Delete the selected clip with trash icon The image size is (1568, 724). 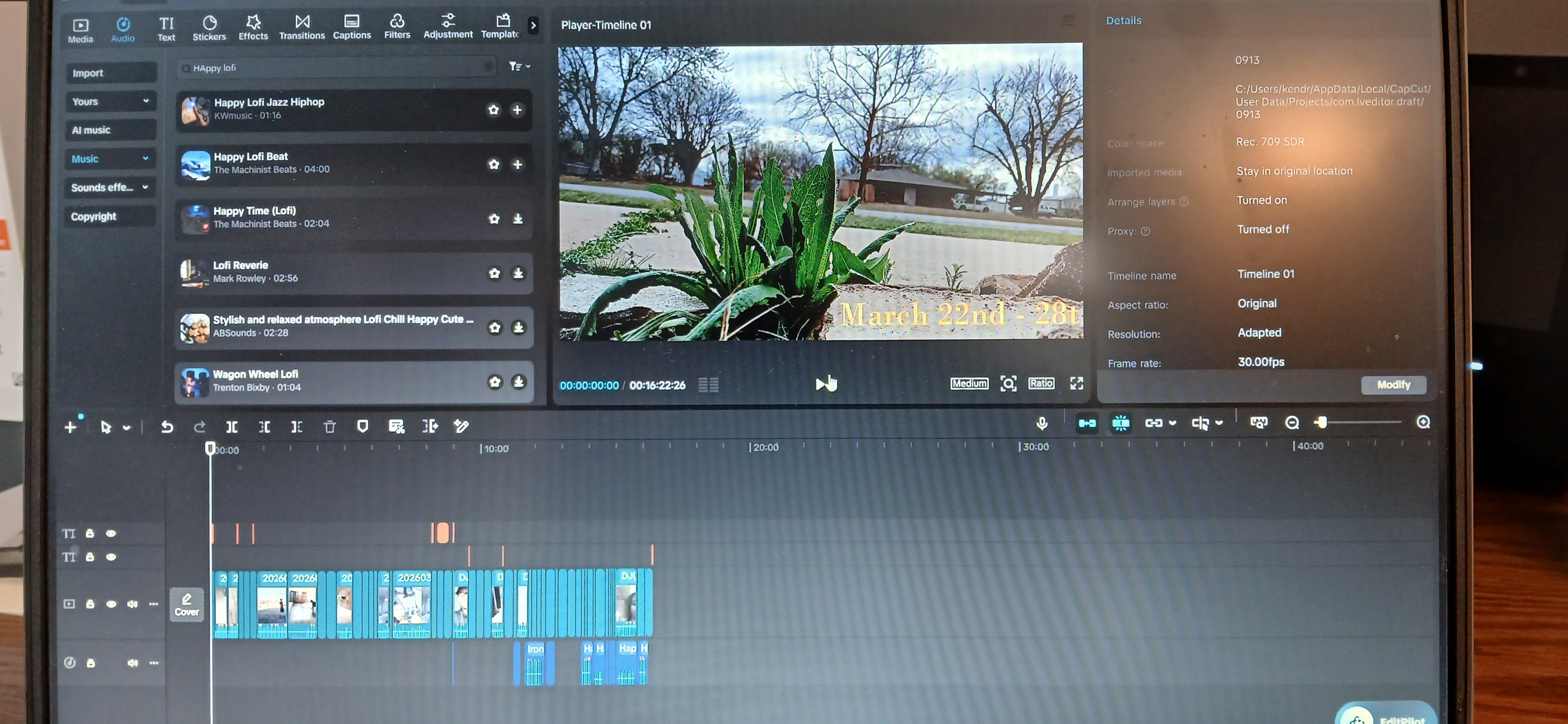(x=329, y=427)
